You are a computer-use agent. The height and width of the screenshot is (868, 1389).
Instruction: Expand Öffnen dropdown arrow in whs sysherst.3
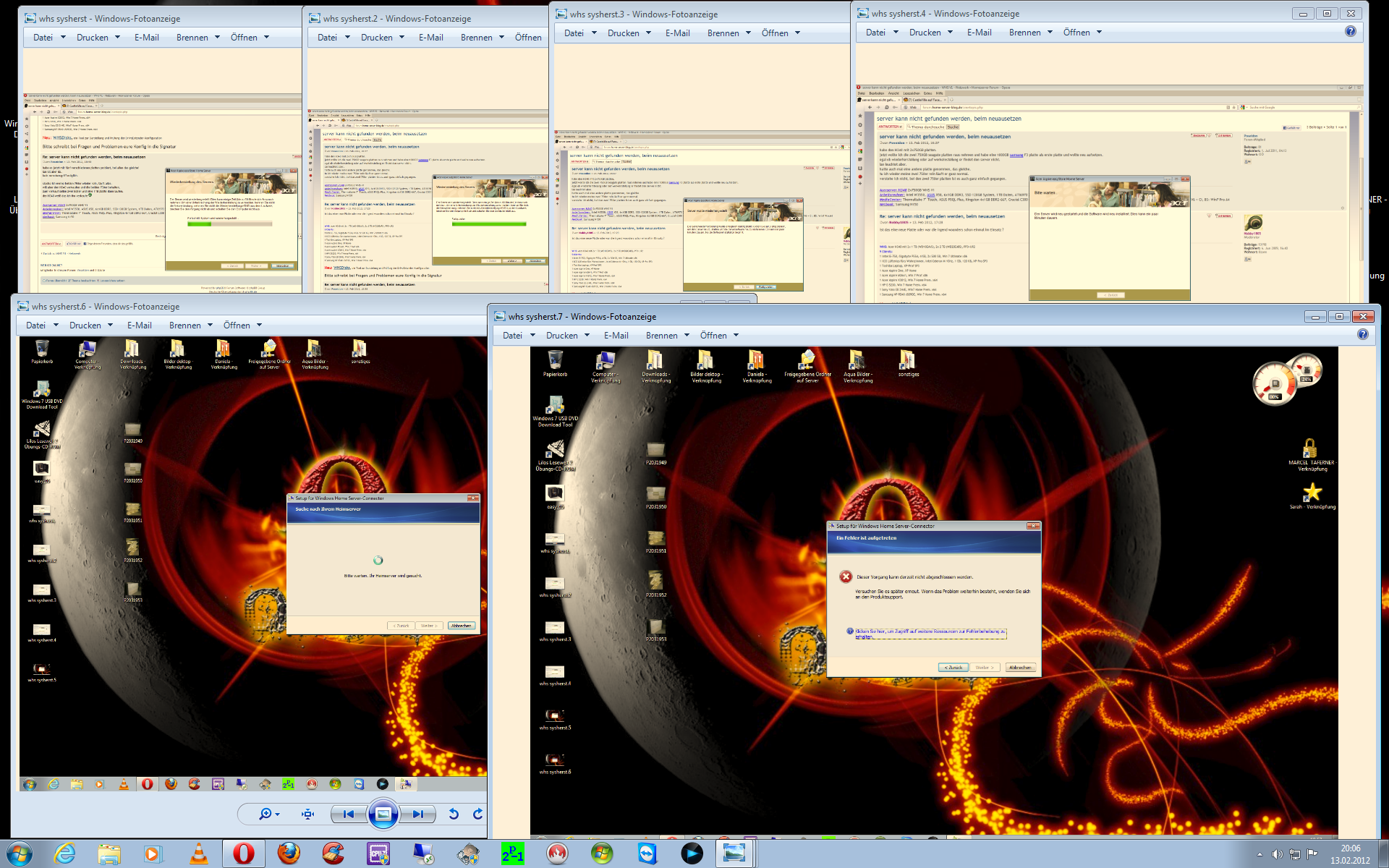797,33
